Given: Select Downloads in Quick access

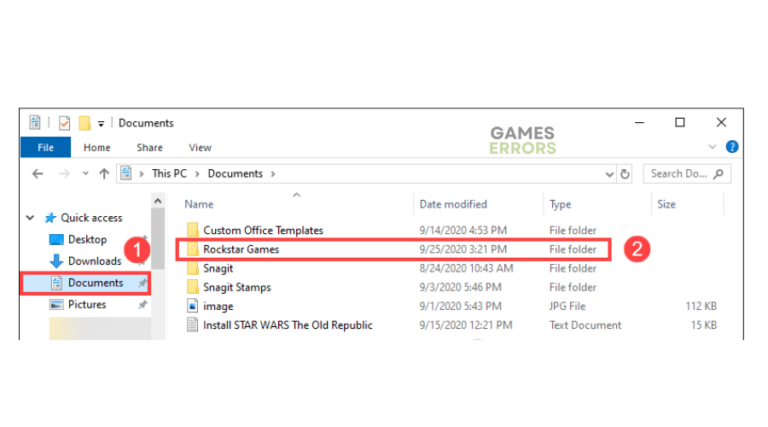Looking at the screenshot, I should (94, 261).
